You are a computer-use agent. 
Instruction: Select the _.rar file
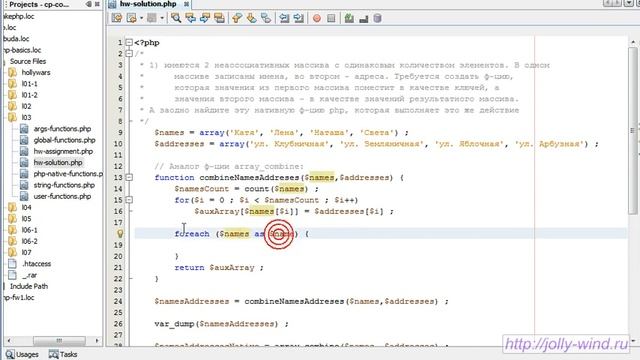coord(29,275)
